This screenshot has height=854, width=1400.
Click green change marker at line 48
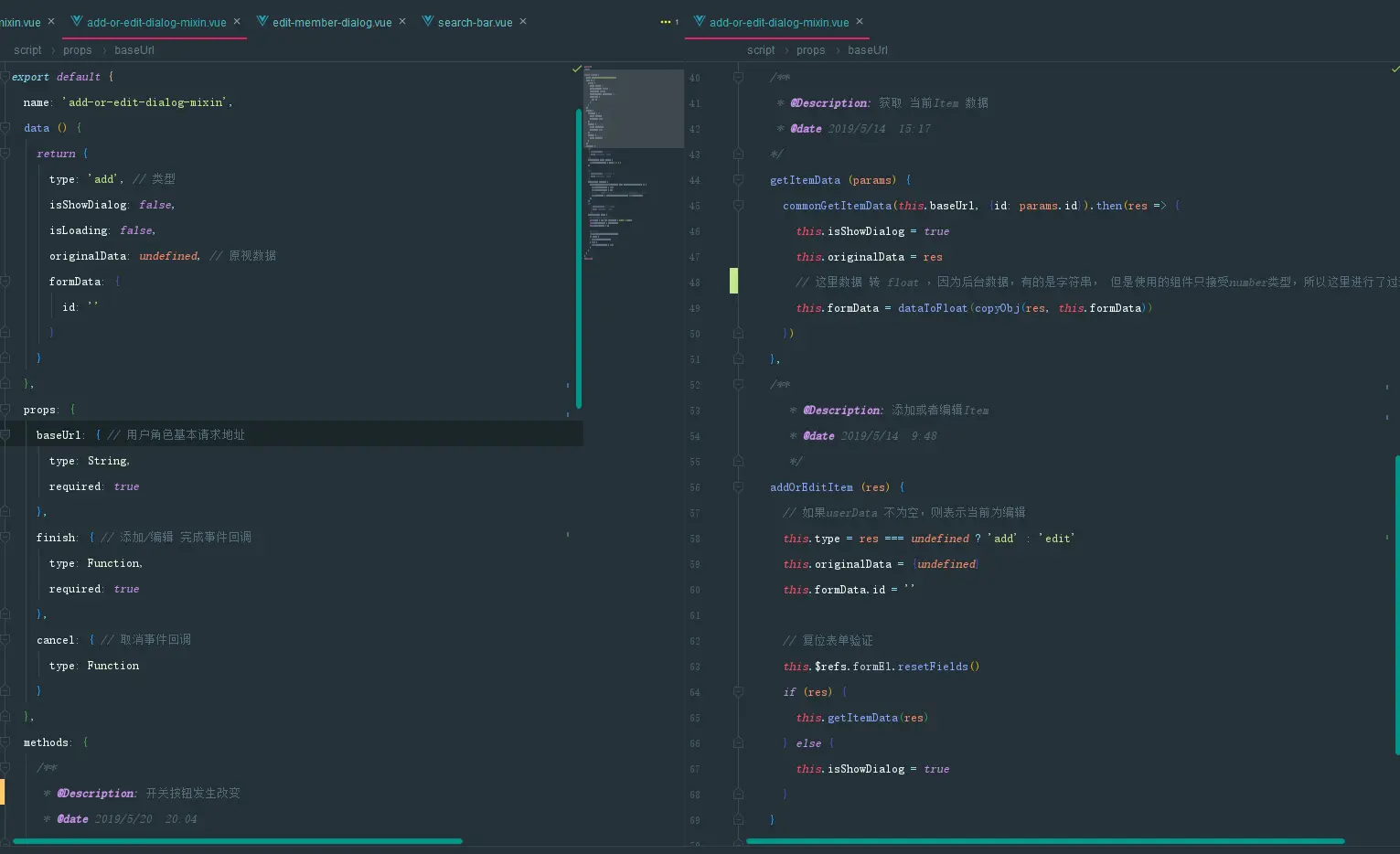point(733,282)
